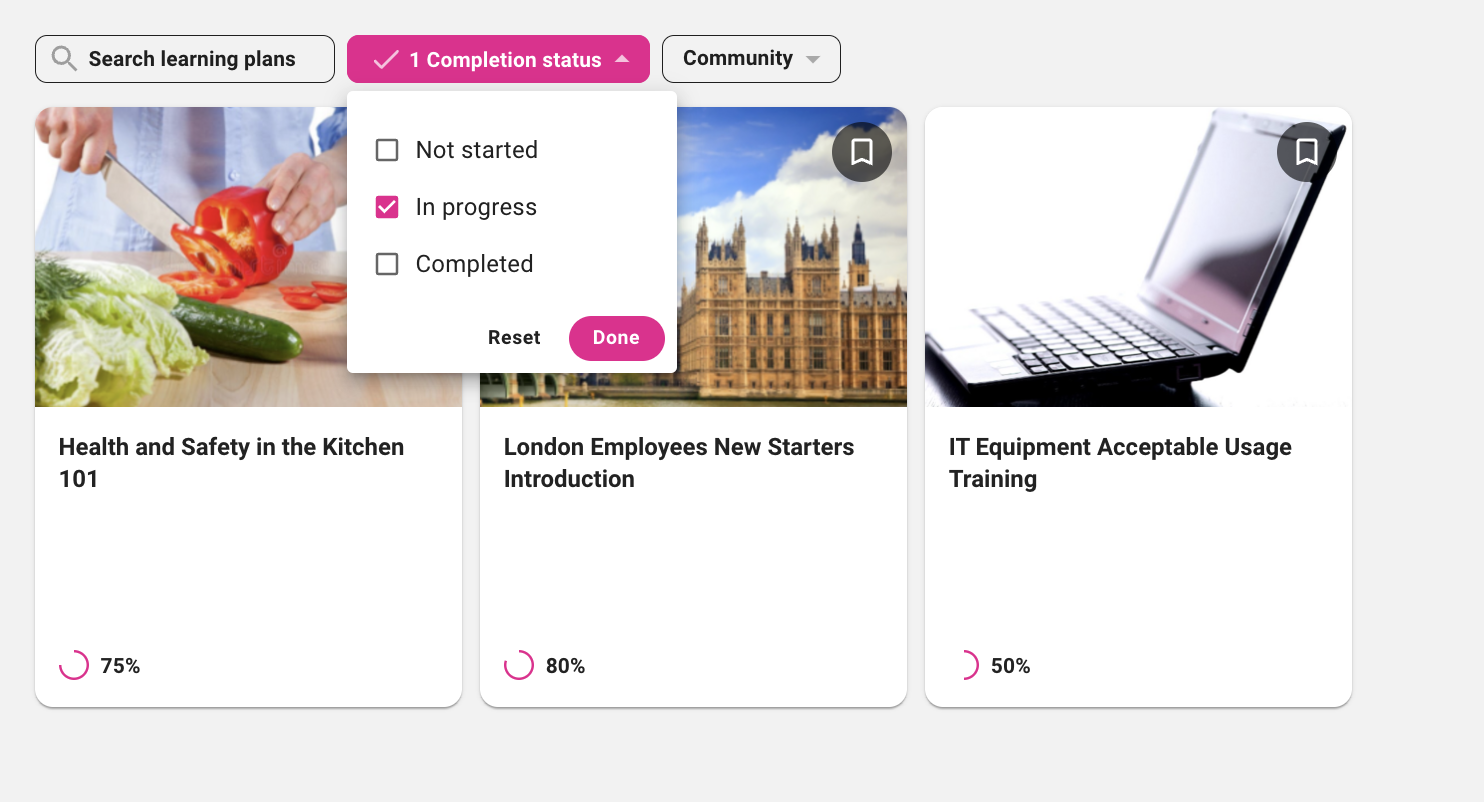Select the Completed option label
Screen dimensions: 1484x802
(474, 264)
